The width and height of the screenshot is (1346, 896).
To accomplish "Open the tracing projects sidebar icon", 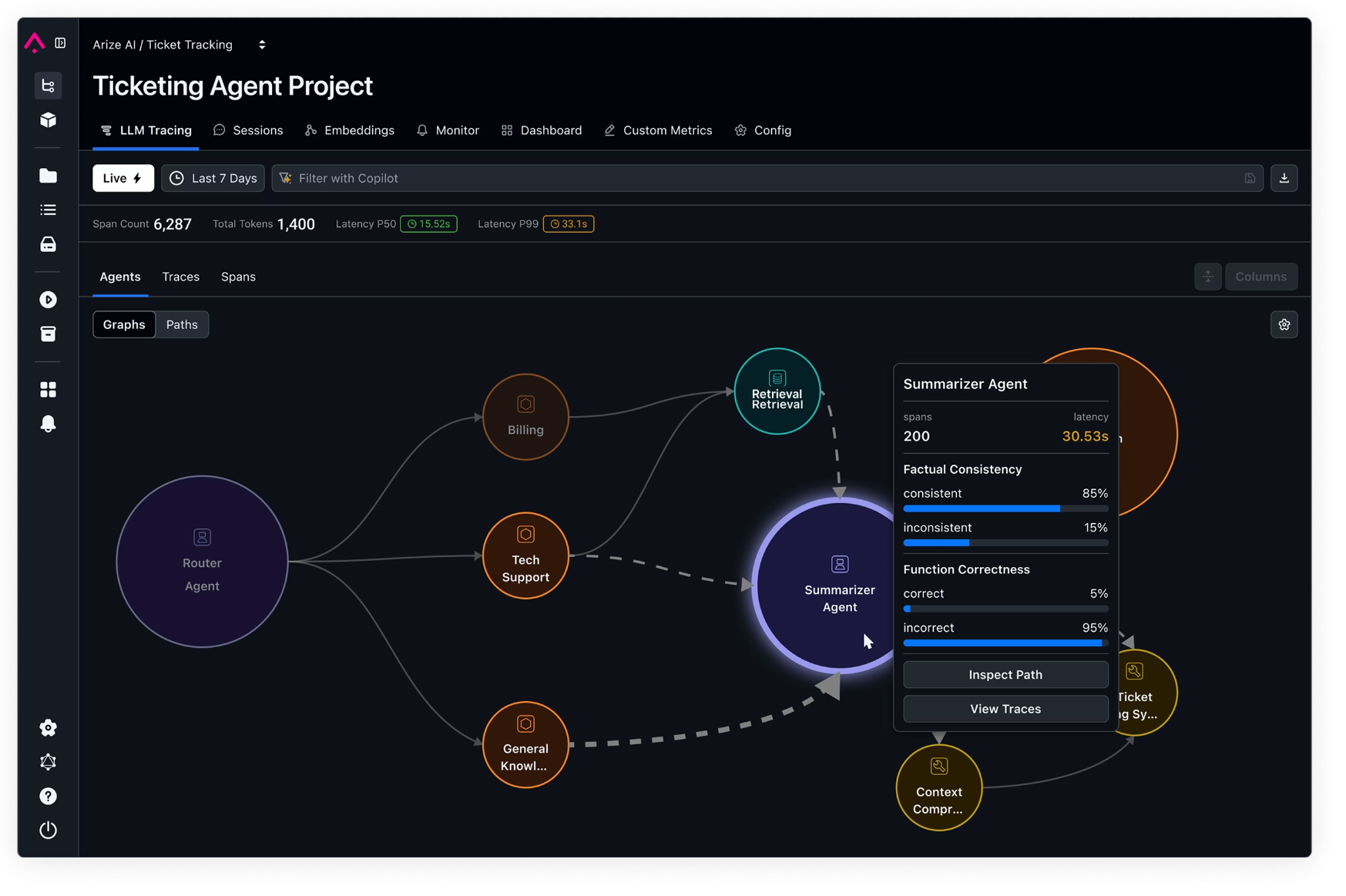I will tap(48, 86).
